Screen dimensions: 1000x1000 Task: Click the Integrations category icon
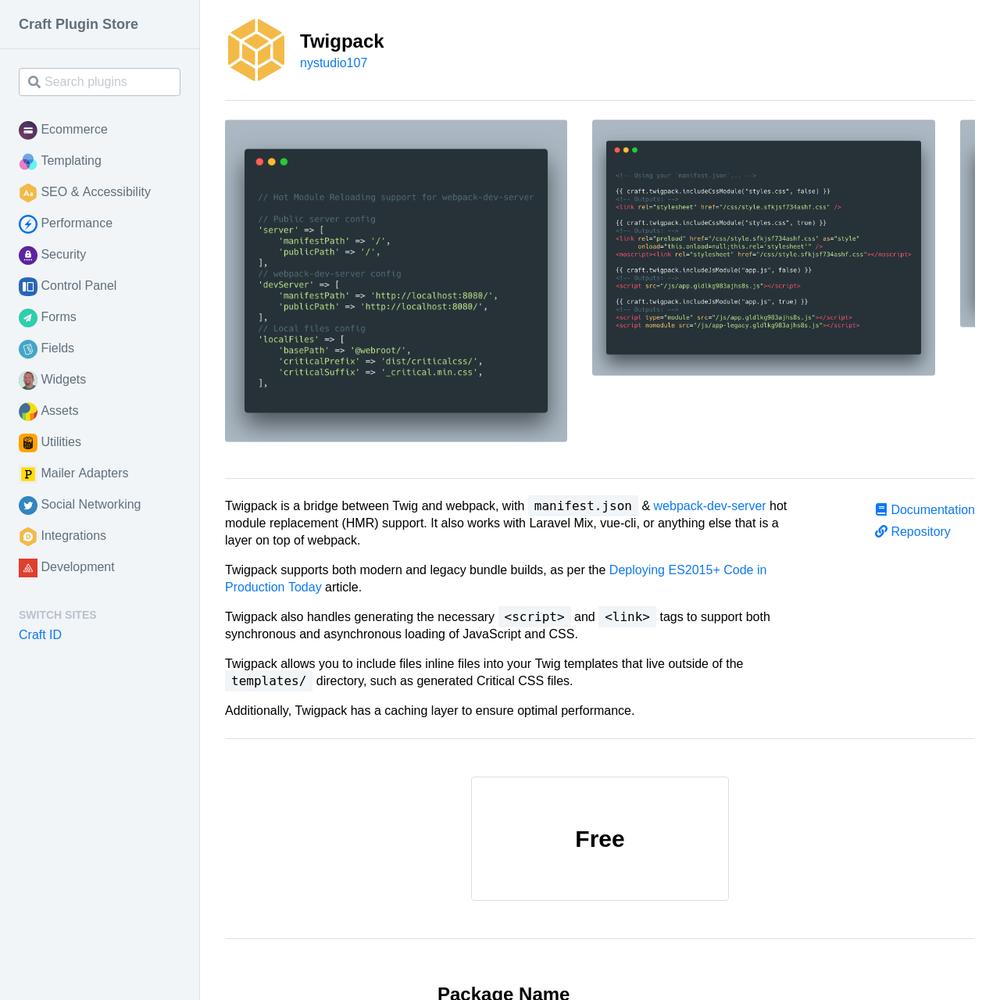(x=28, y=536)
